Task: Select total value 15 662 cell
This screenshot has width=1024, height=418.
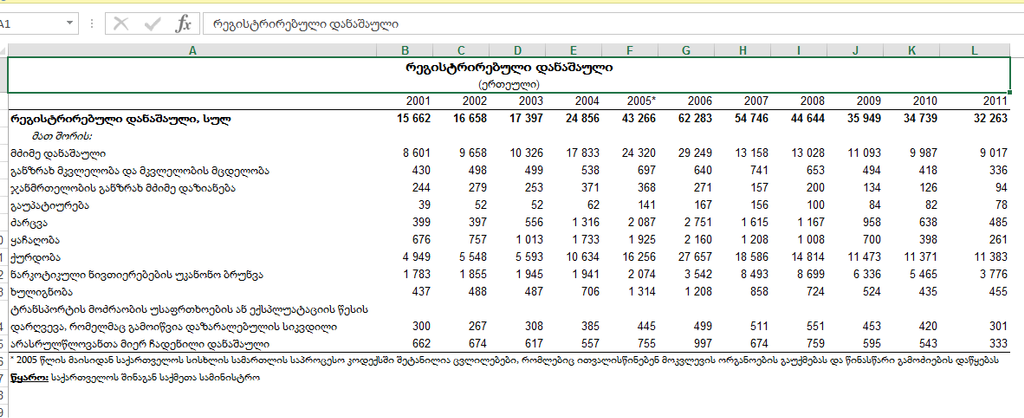Action: (413, 119)
